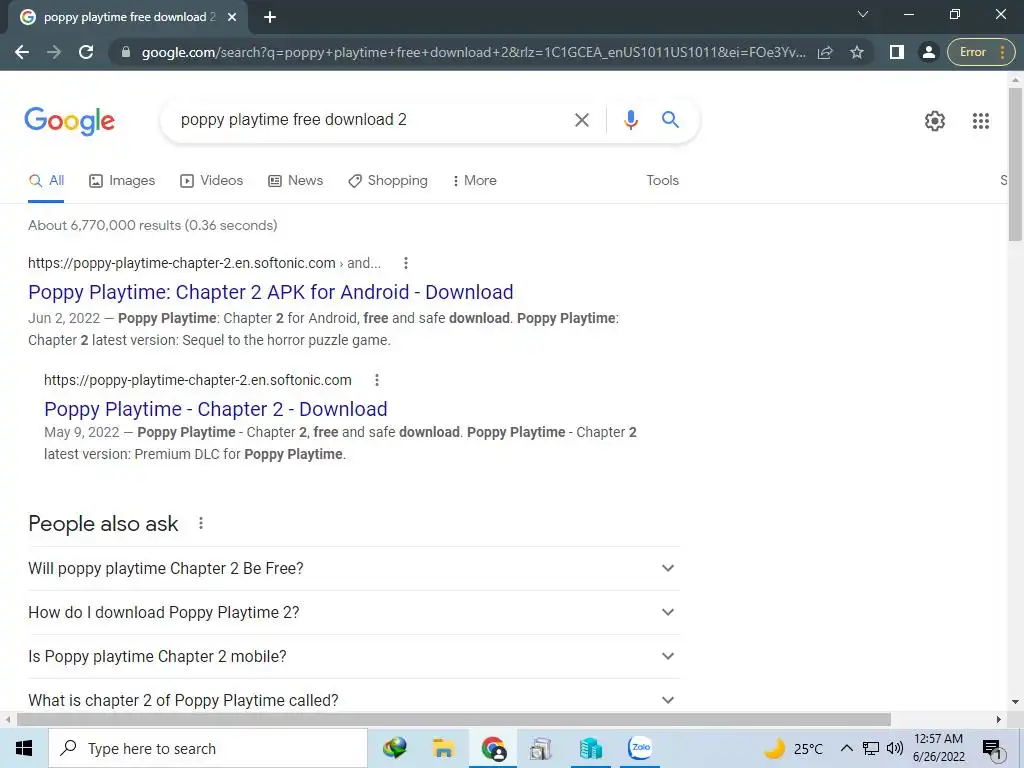Click the browser back arrow

tap(22, 52)
